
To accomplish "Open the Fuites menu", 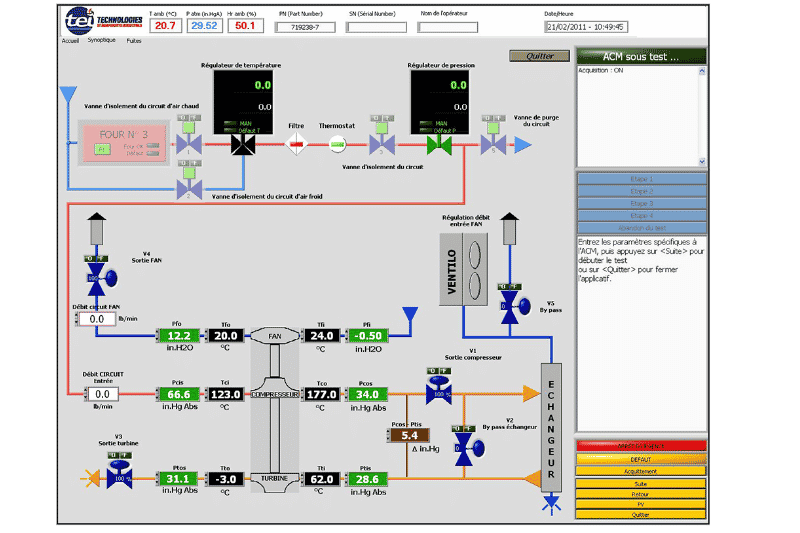I will (134, 41).
